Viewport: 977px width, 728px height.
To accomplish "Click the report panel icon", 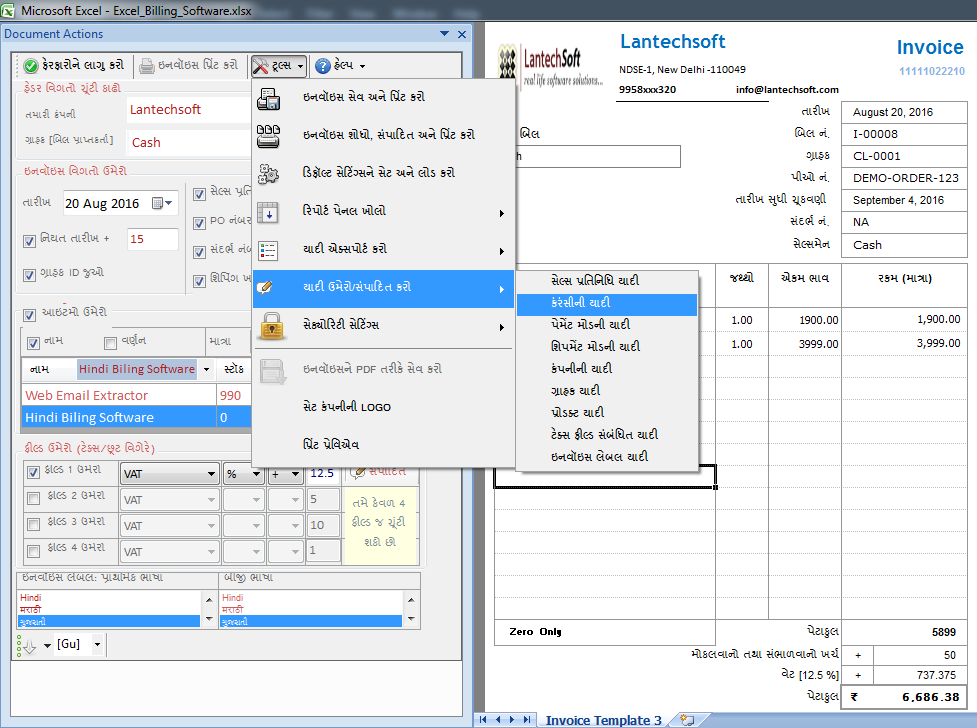I will pyautogui.click(x=269, y=213).
